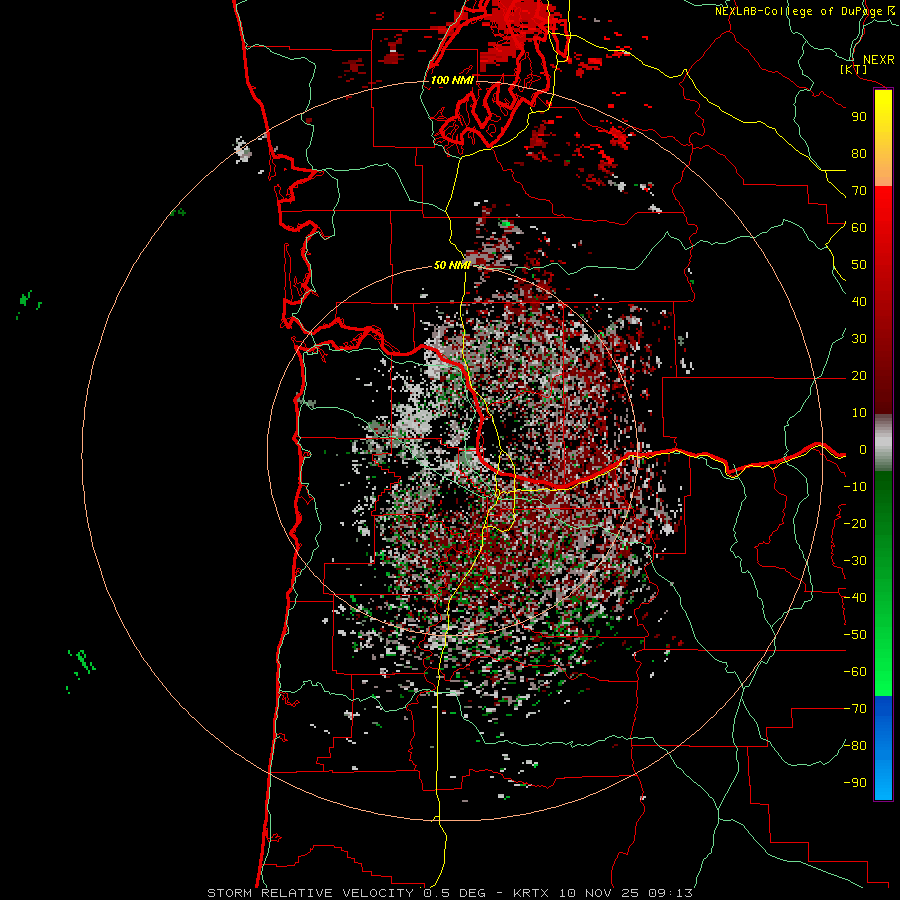
Task: Pick the blue segment of the color bar
Action: 883,748
